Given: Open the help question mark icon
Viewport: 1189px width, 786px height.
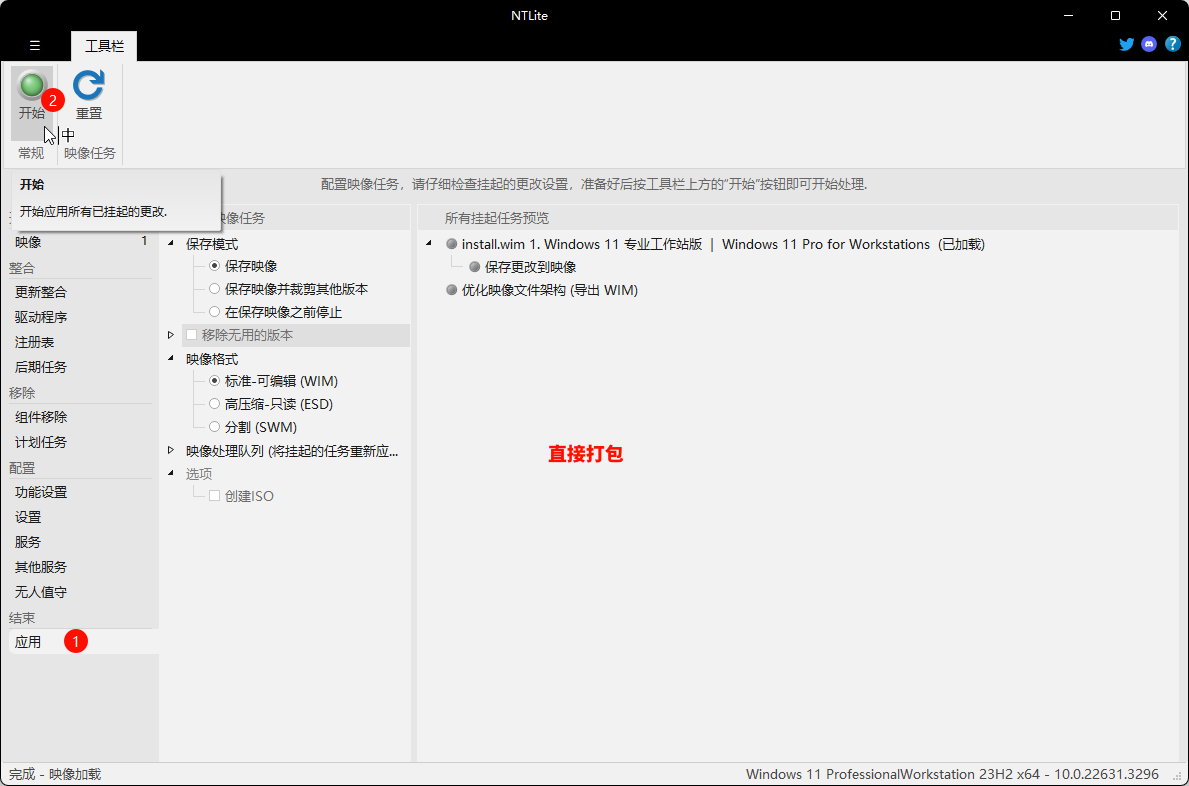Looking at the screenshot, I should pyautogui.click(x=1172, y=44).
